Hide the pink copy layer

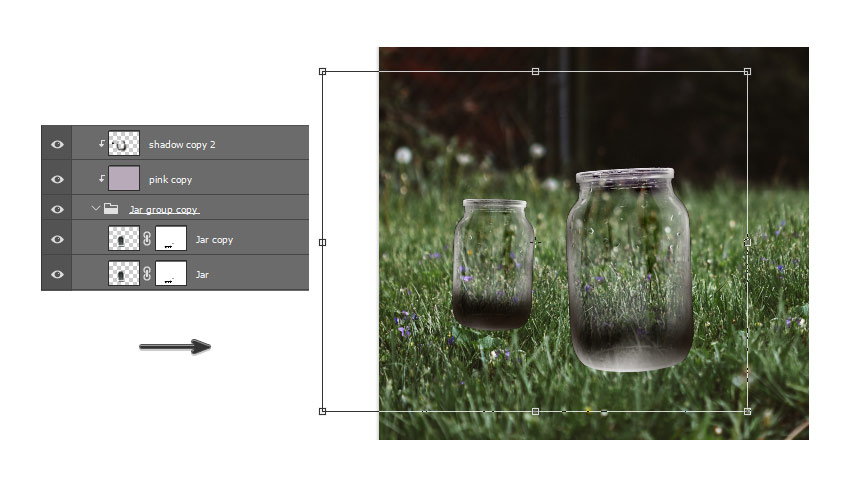[57, 179]
